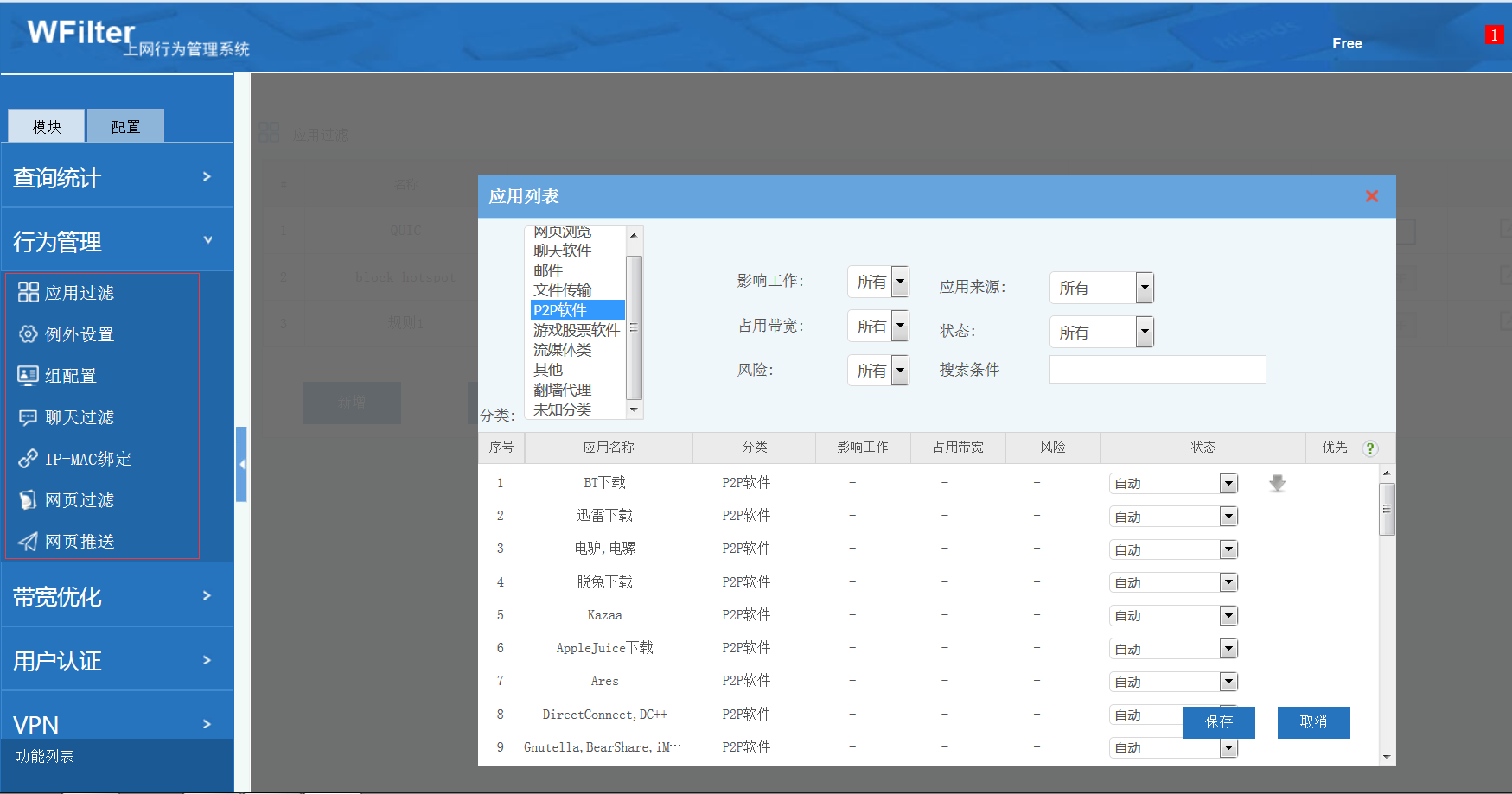
Task: Click the 聊天过滤 chat bubble icon
Action: point(29,417)
